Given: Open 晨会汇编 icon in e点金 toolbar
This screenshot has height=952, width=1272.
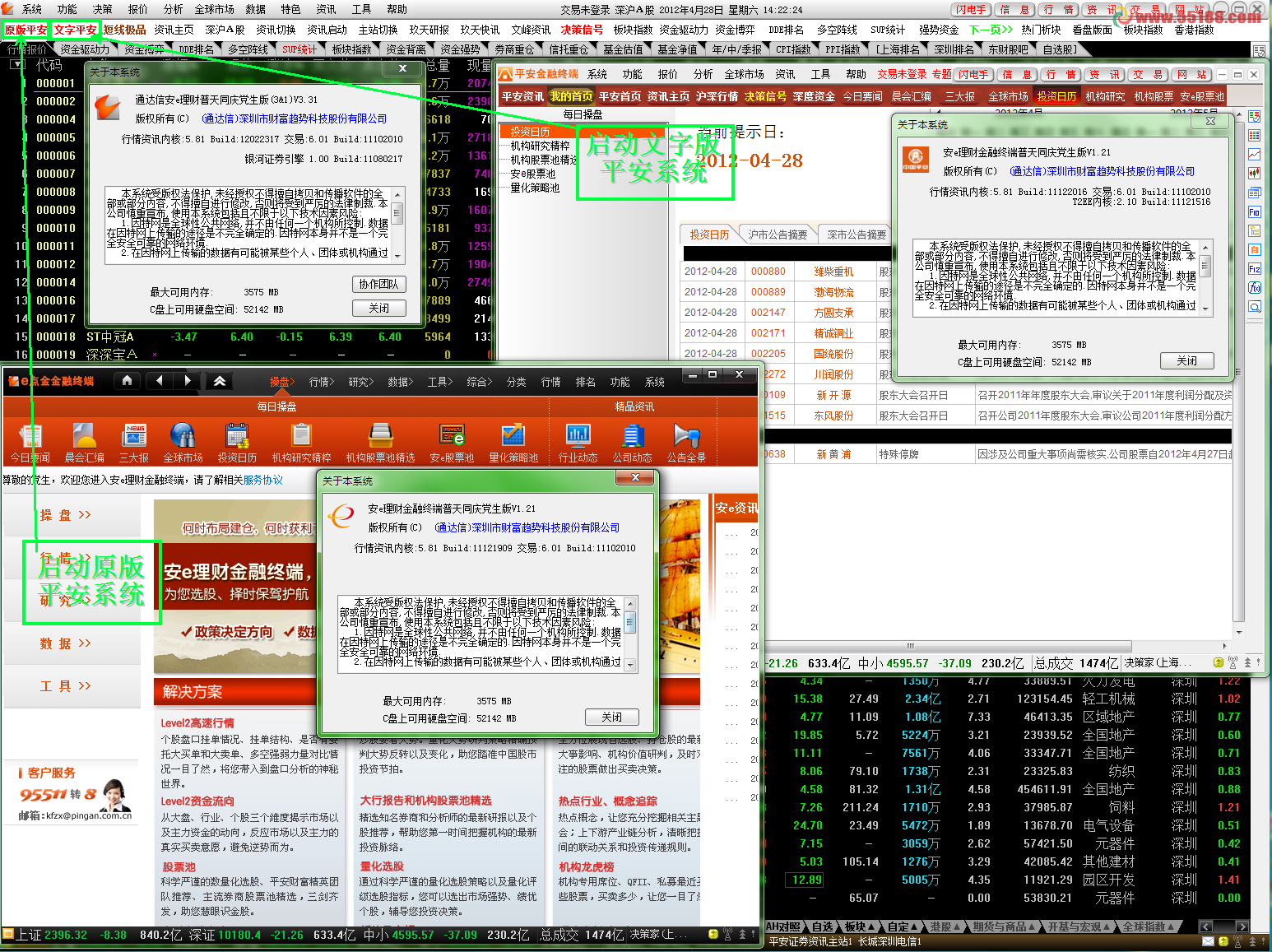Looking at the screenshot, I should 84,436.
